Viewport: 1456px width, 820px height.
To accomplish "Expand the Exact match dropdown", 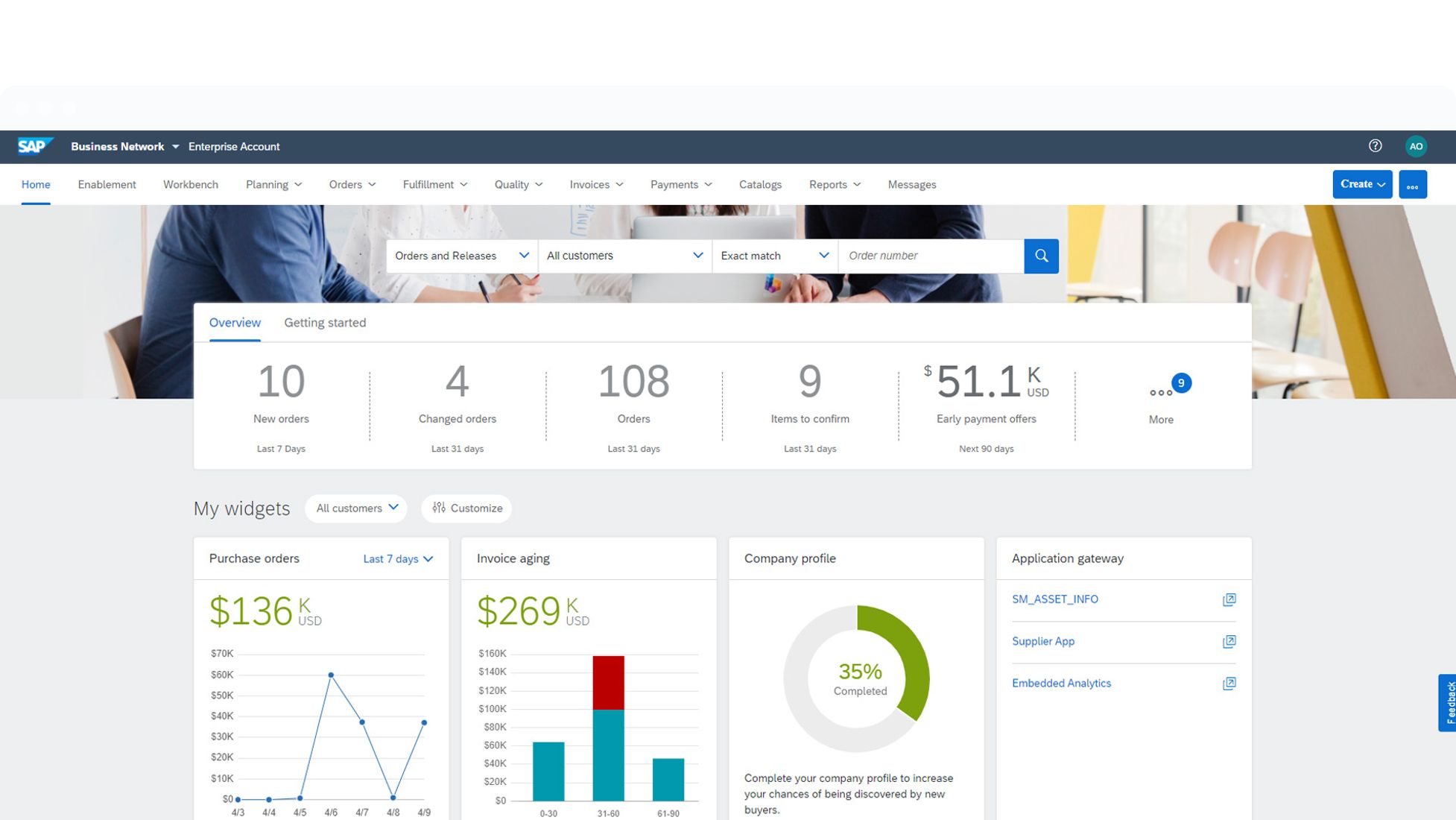I will (x=774, y=256).
